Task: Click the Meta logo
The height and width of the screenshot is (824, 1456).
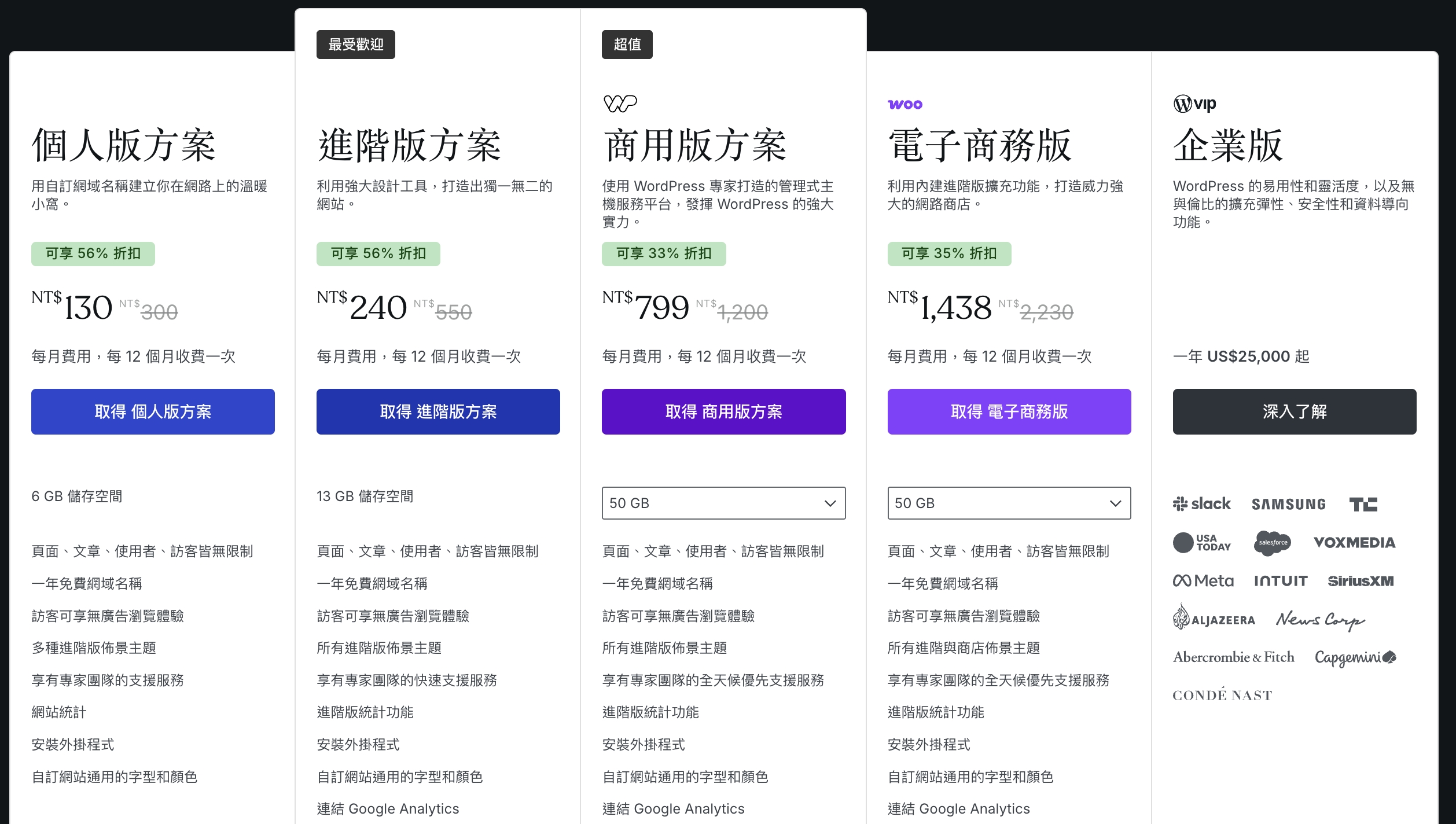Action: tap(1203, 581)
